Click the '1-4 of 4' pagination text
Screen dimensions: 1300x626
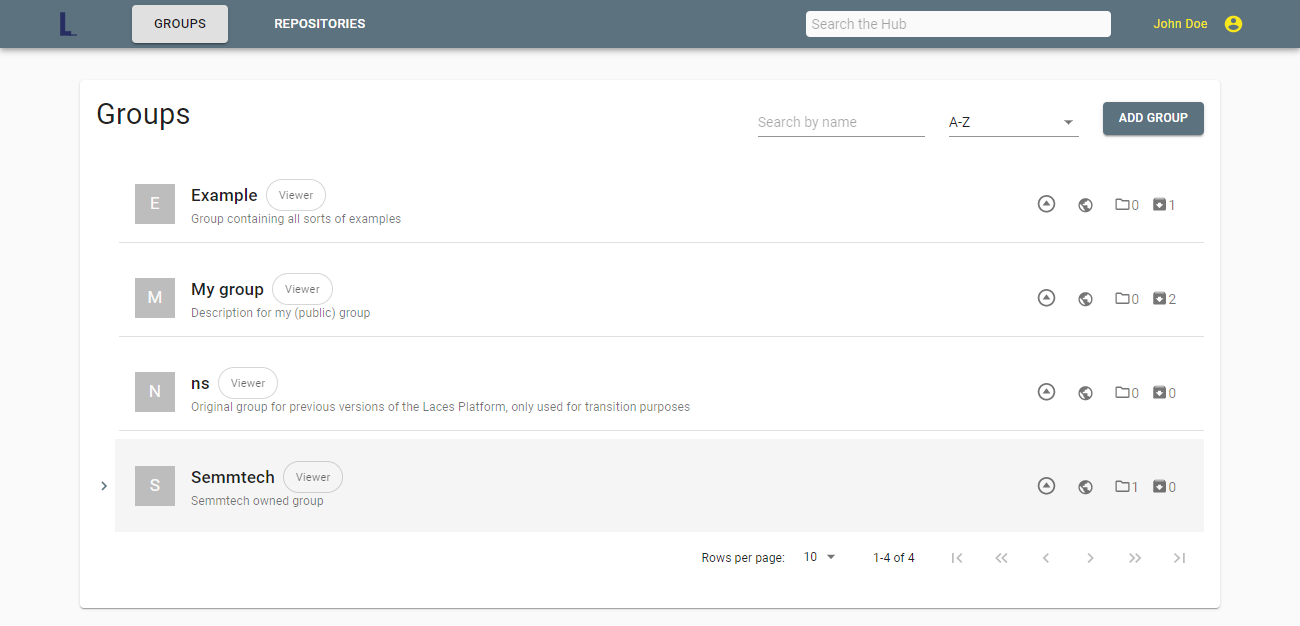(x=894, y=558)
